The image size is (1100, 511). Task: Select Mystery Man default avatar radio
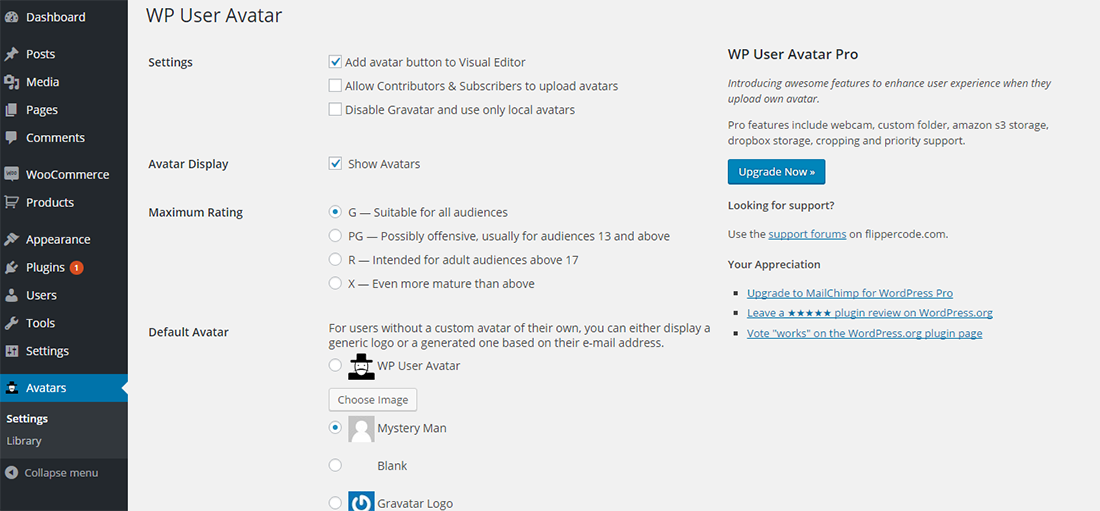335,427
